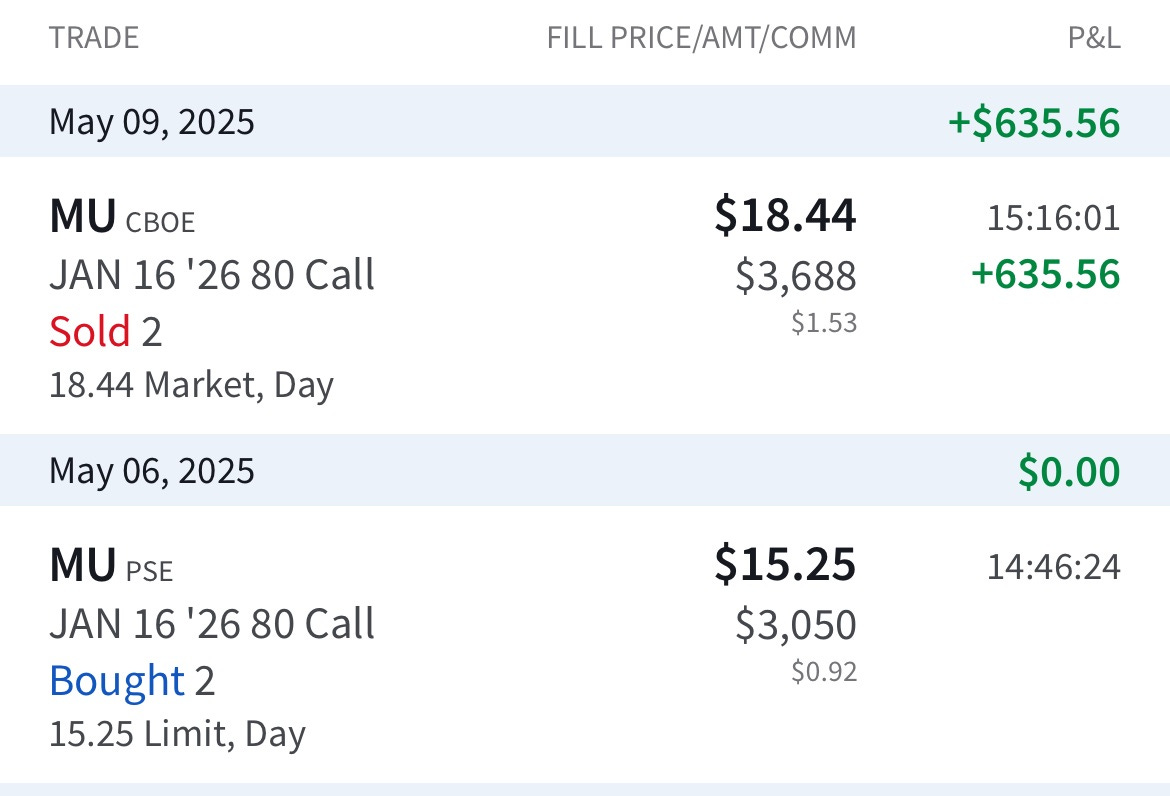Open the MU PSE bought trade

click(x=585, y=645)
